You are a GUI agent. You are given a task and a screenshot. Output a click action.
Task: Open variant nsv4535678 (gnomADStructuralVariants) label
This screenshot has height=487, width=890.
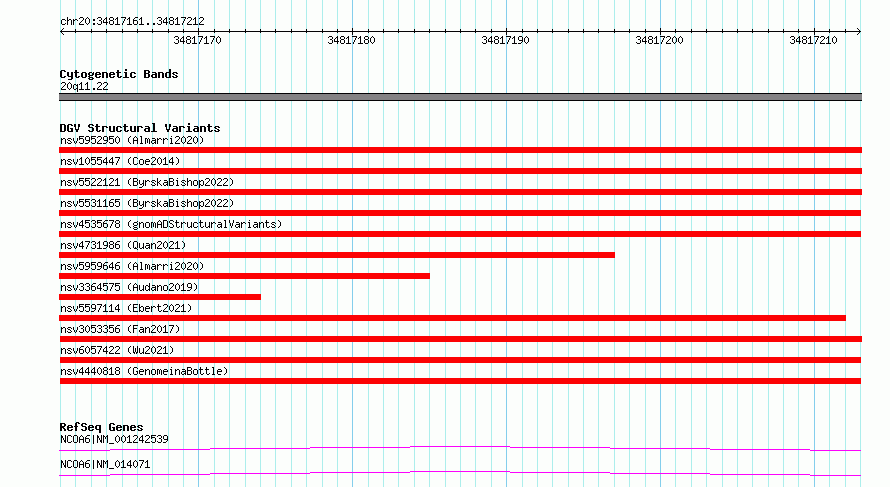[171, 224]
